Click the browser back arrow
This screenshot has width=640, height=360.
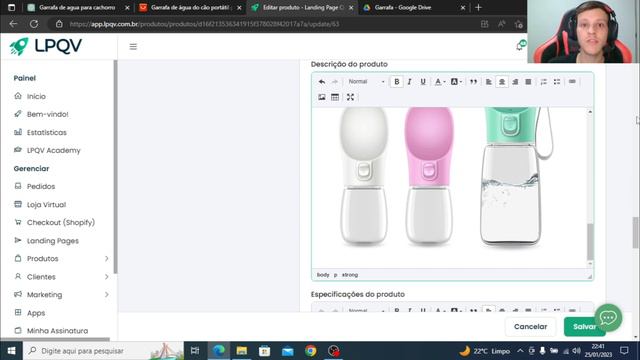(13, 24)
